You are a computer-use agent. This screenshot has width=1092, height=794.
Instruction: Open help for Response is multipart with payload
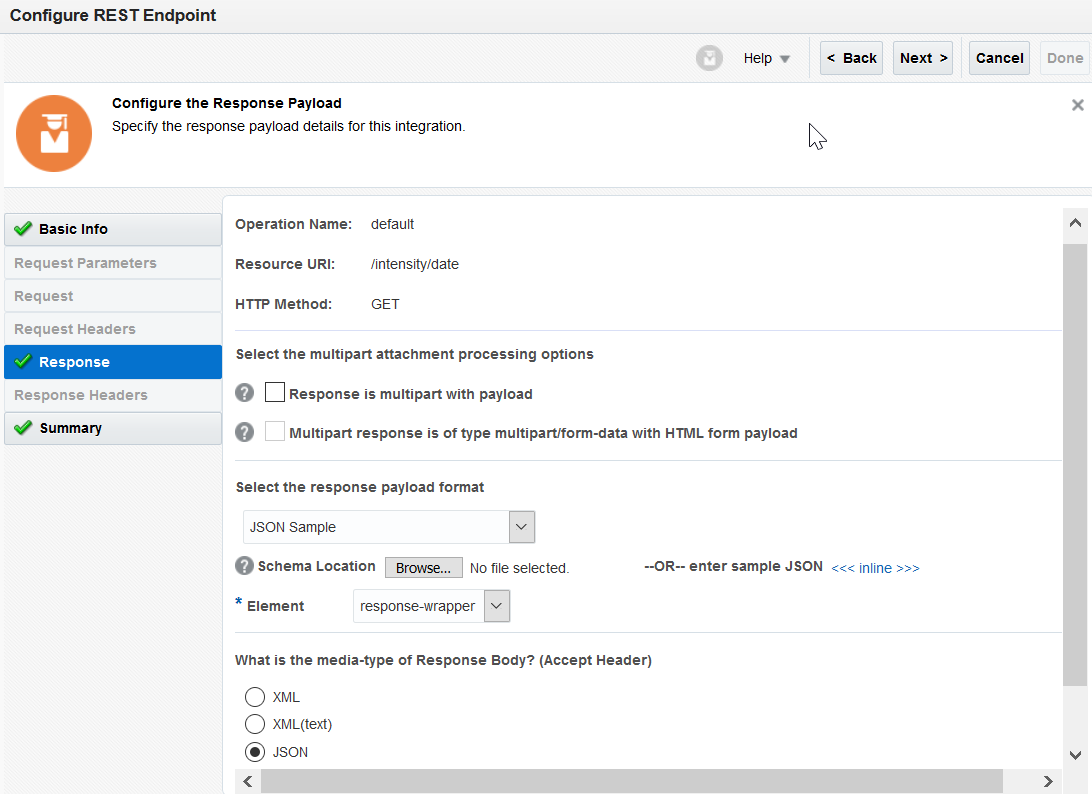244,394
